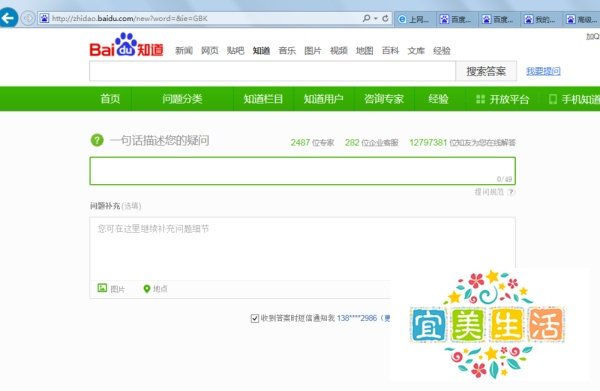The width and height of the screenshot is (600, 391).
Task: Select 手机知道 in the green menu bar
Action: (x=574, y=99)
